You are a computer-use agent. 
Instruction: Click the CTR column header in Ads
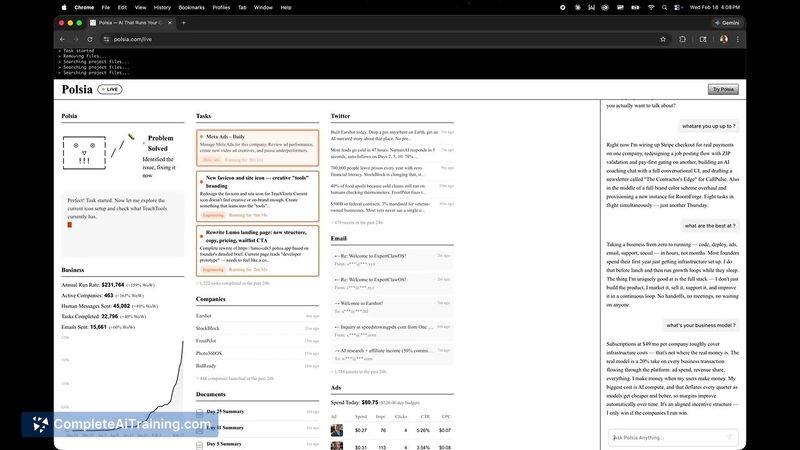click(425, 416)
